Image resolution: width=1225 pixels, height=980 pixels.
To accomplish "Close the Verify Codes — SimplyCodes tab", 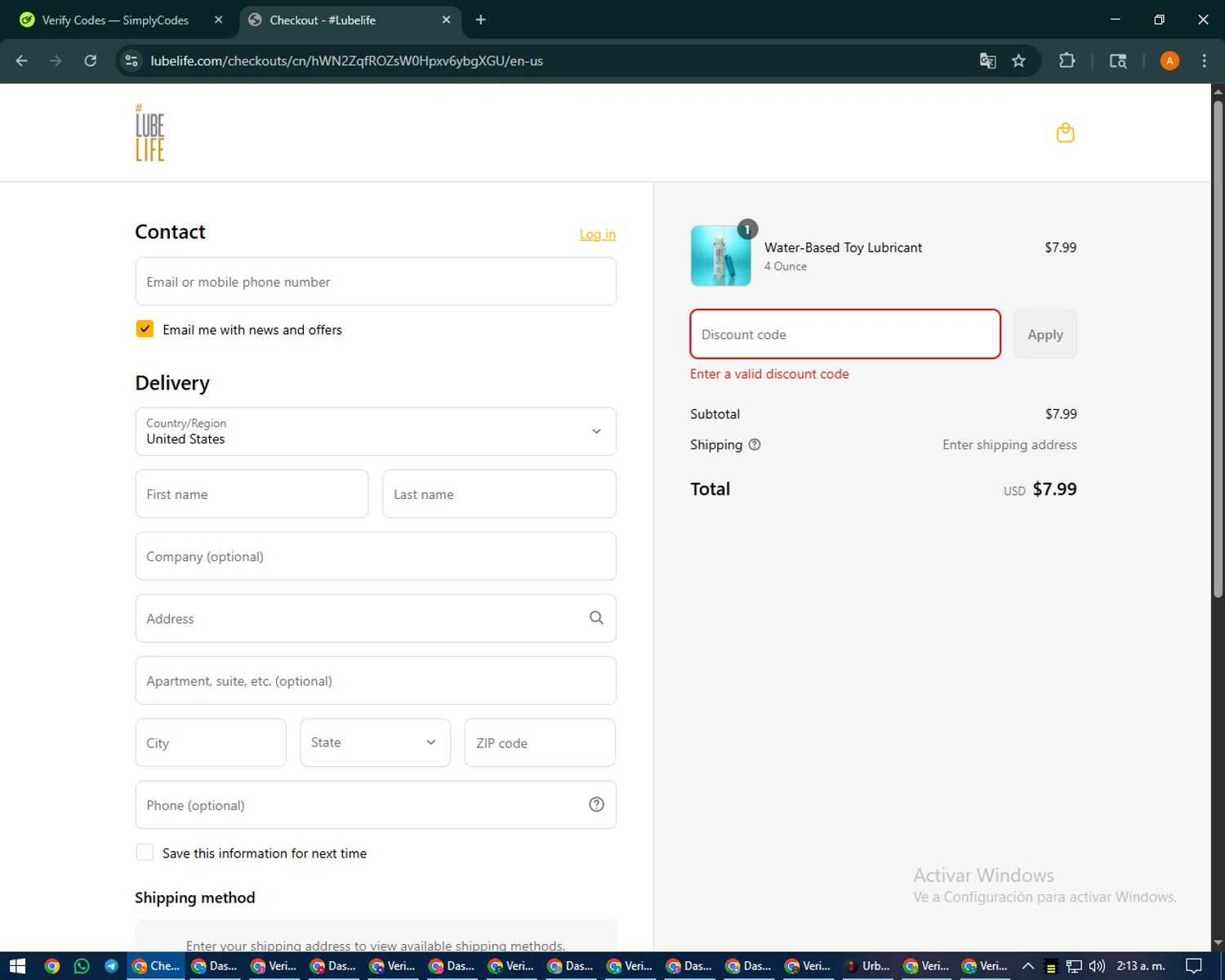I will click(218, 20).
